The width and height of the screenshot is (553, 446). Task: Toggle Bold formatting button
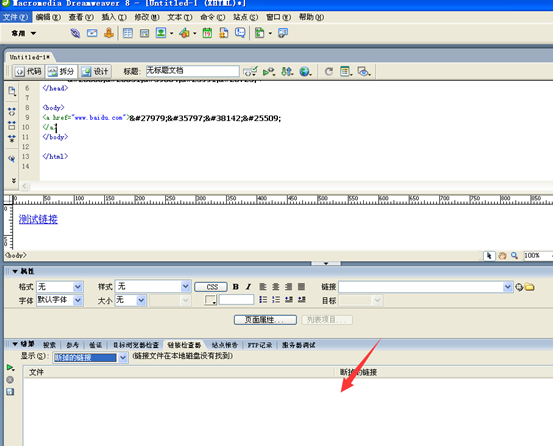[x=236, y=287]
